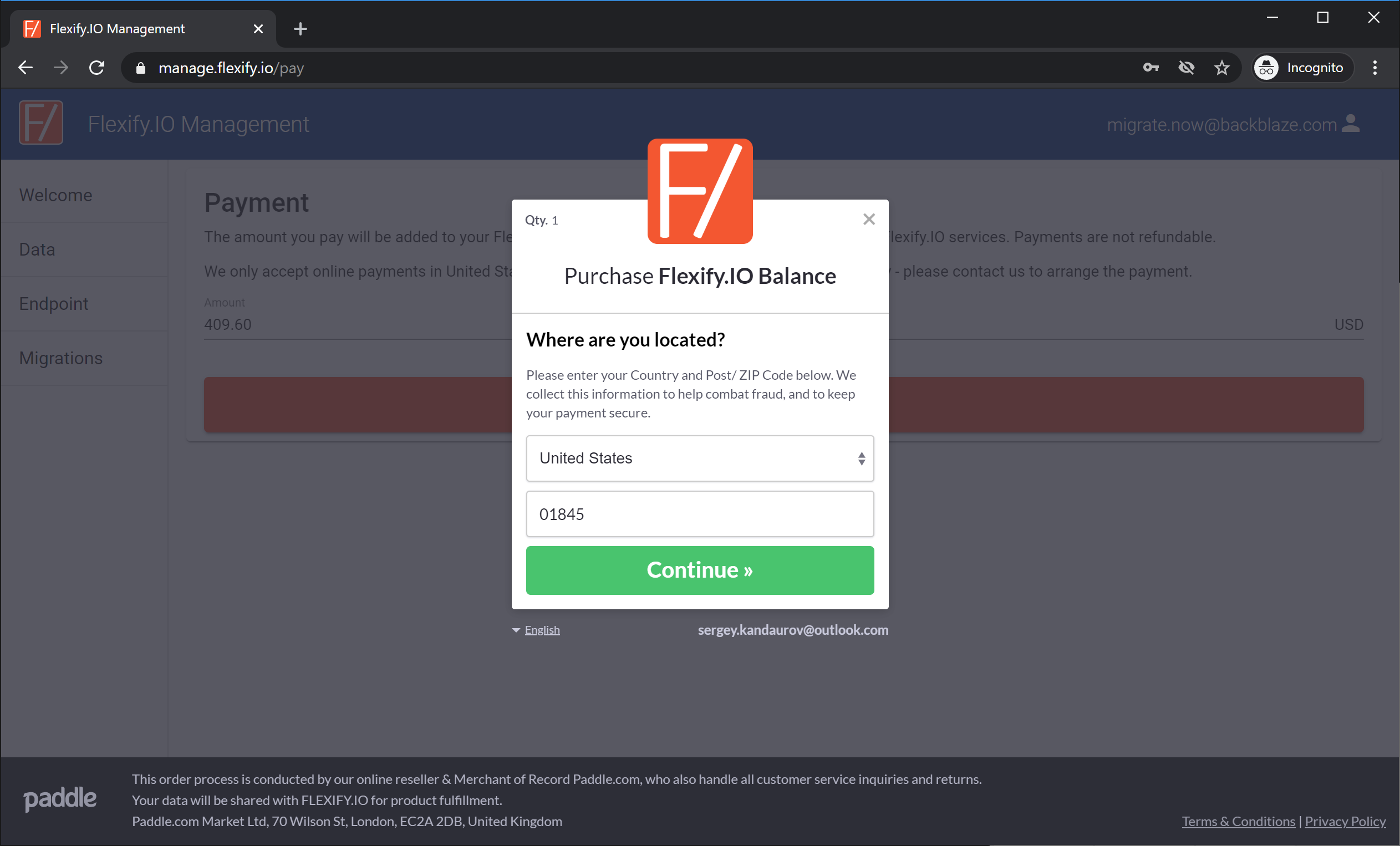Open a new browser tab

[301, 28]
